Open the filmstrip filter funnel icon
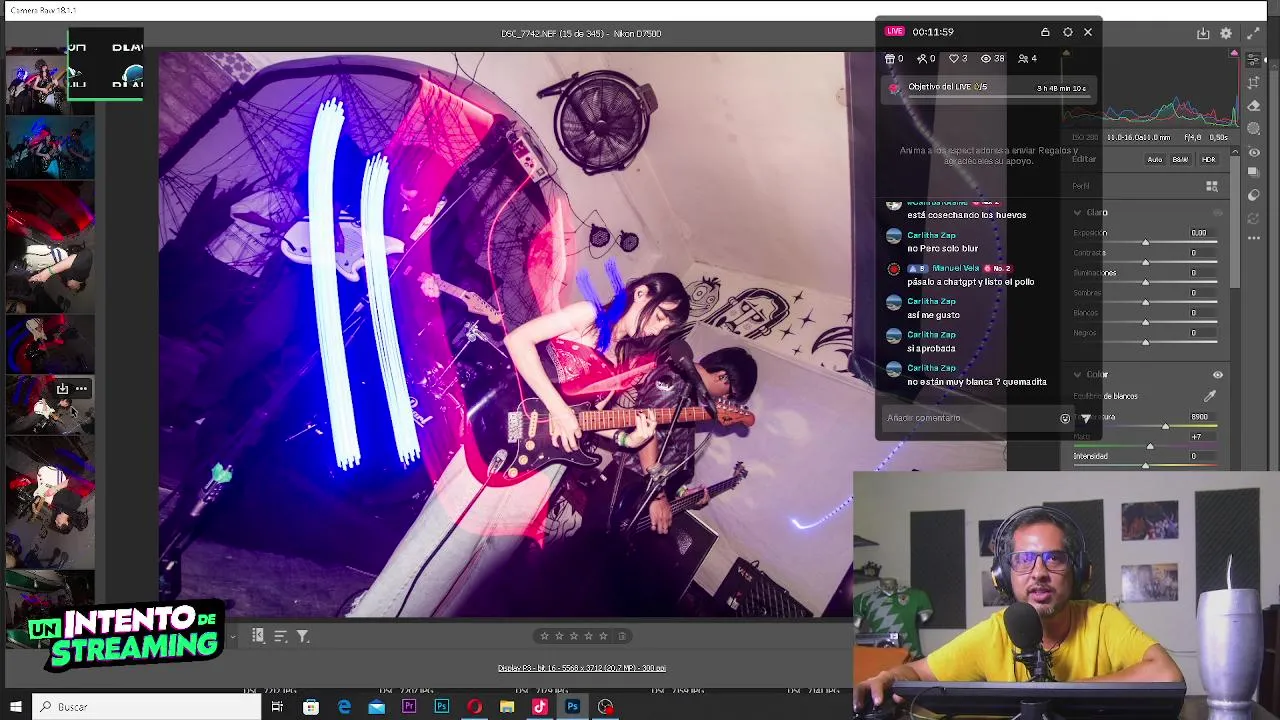This screenshot has width=1280, height=720. point(302,636)
